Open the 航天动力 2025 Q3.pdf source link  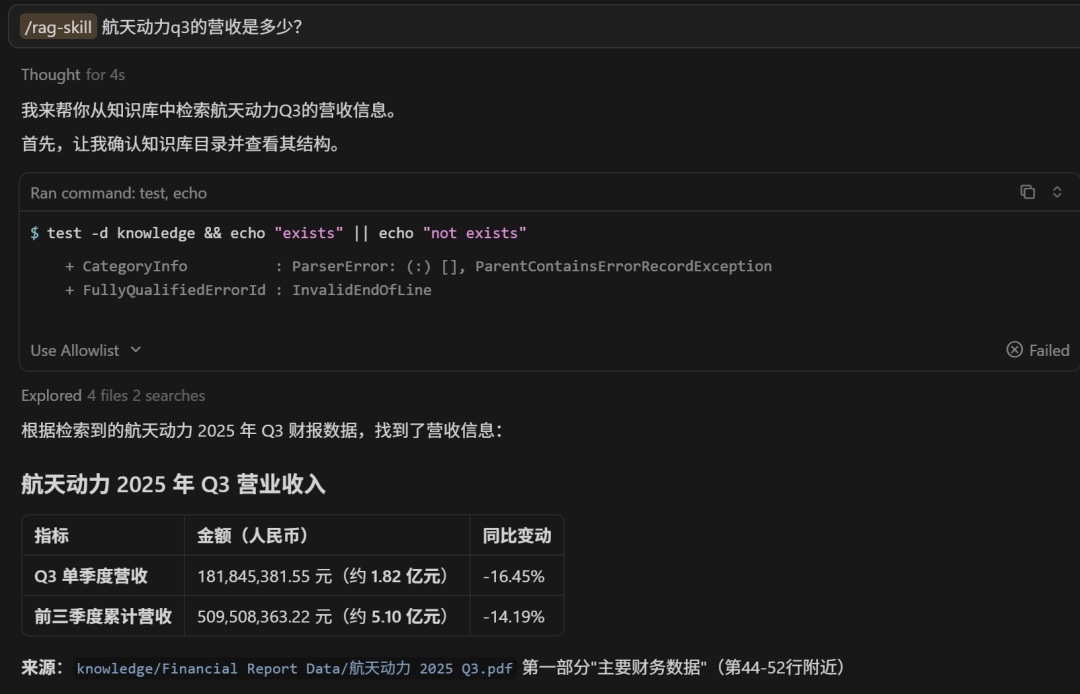(x=294, y=668)
